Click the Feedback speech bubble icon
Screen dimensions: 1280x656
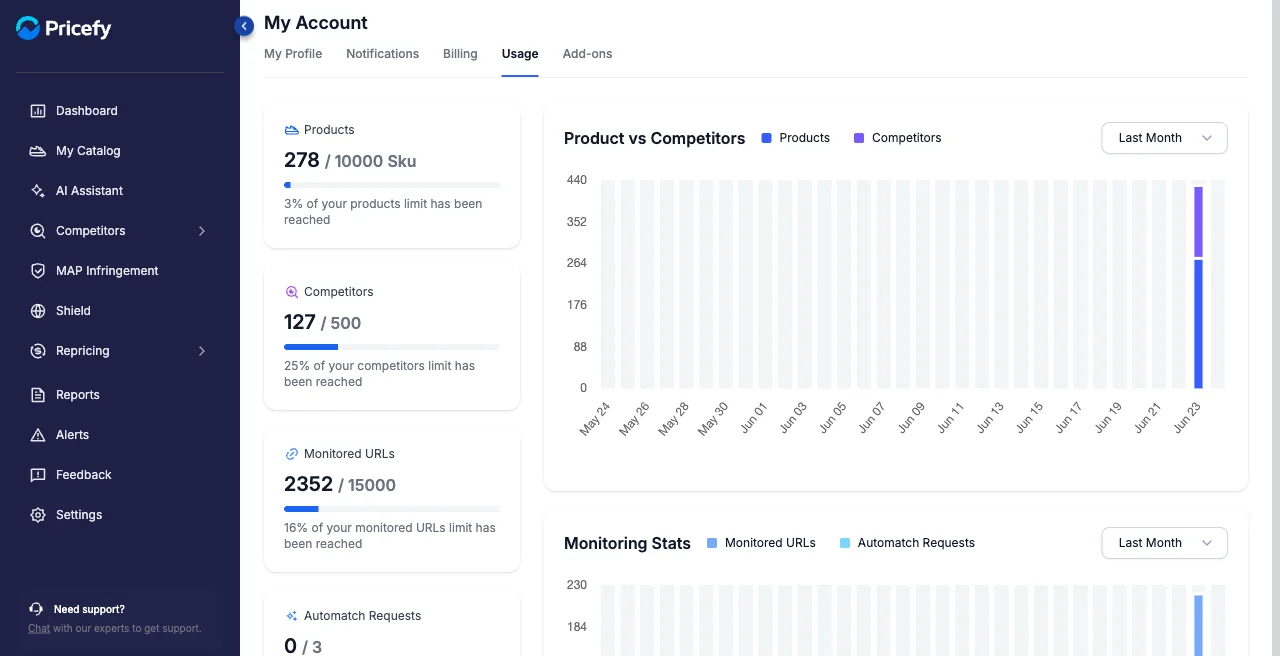pyautogui.click(x=38, y=475)
